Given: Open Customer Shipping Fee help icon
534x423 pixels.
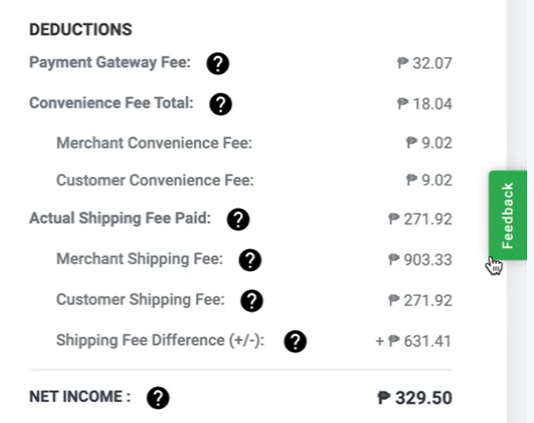Looking at the screenshot, I should click(x=252, y=300).
